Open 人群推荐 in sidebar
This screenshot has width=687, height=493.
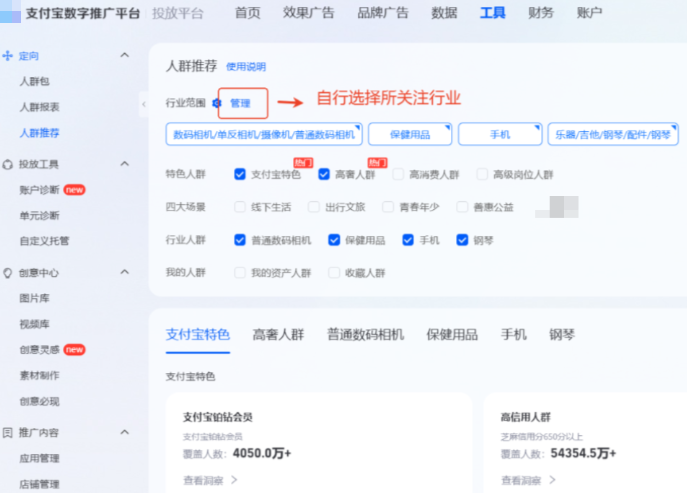pyautogui.click(x=39, y=133)
